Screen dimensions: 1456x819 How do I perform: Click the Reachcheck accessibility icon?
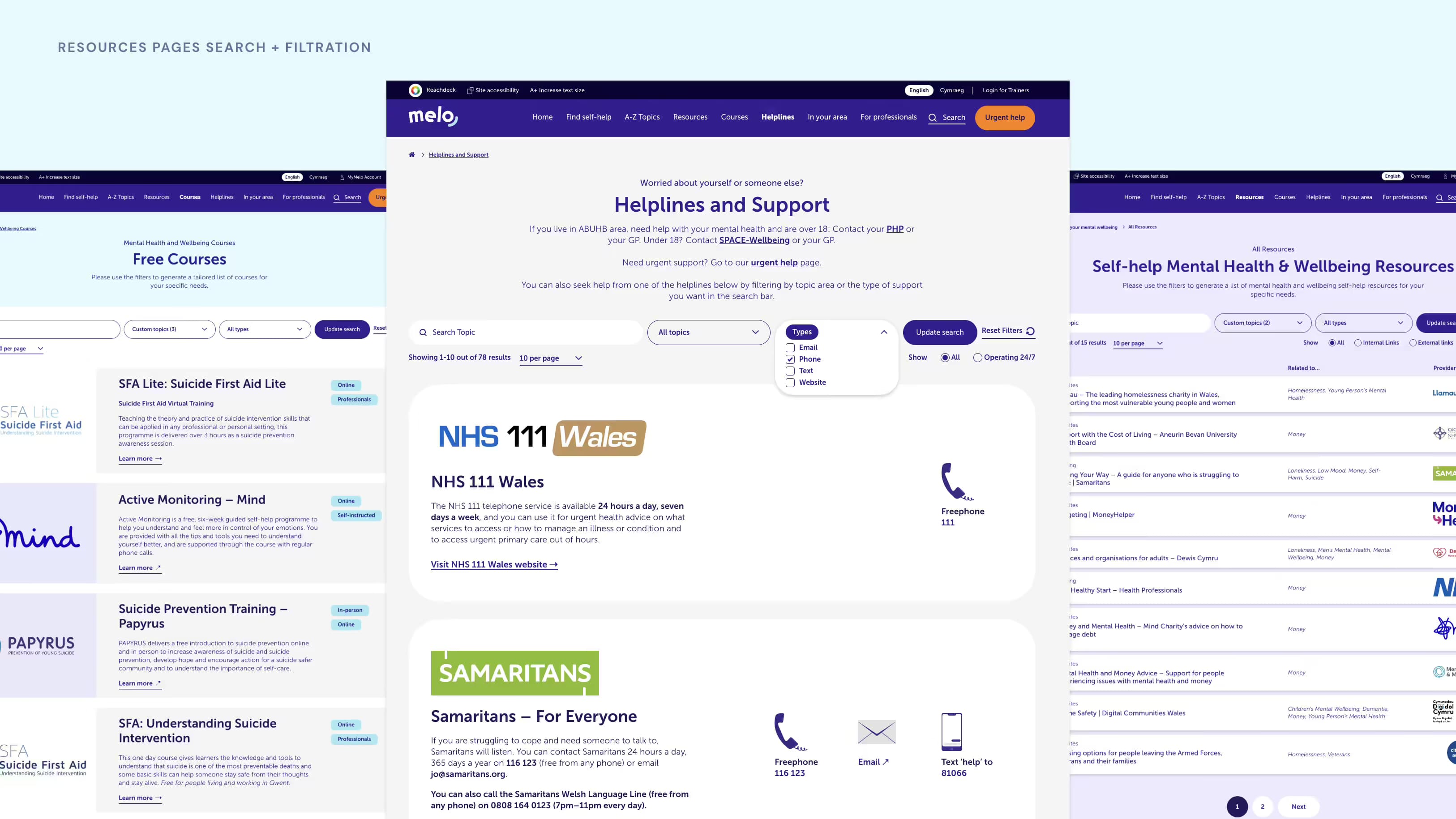[x=415, y=90]
